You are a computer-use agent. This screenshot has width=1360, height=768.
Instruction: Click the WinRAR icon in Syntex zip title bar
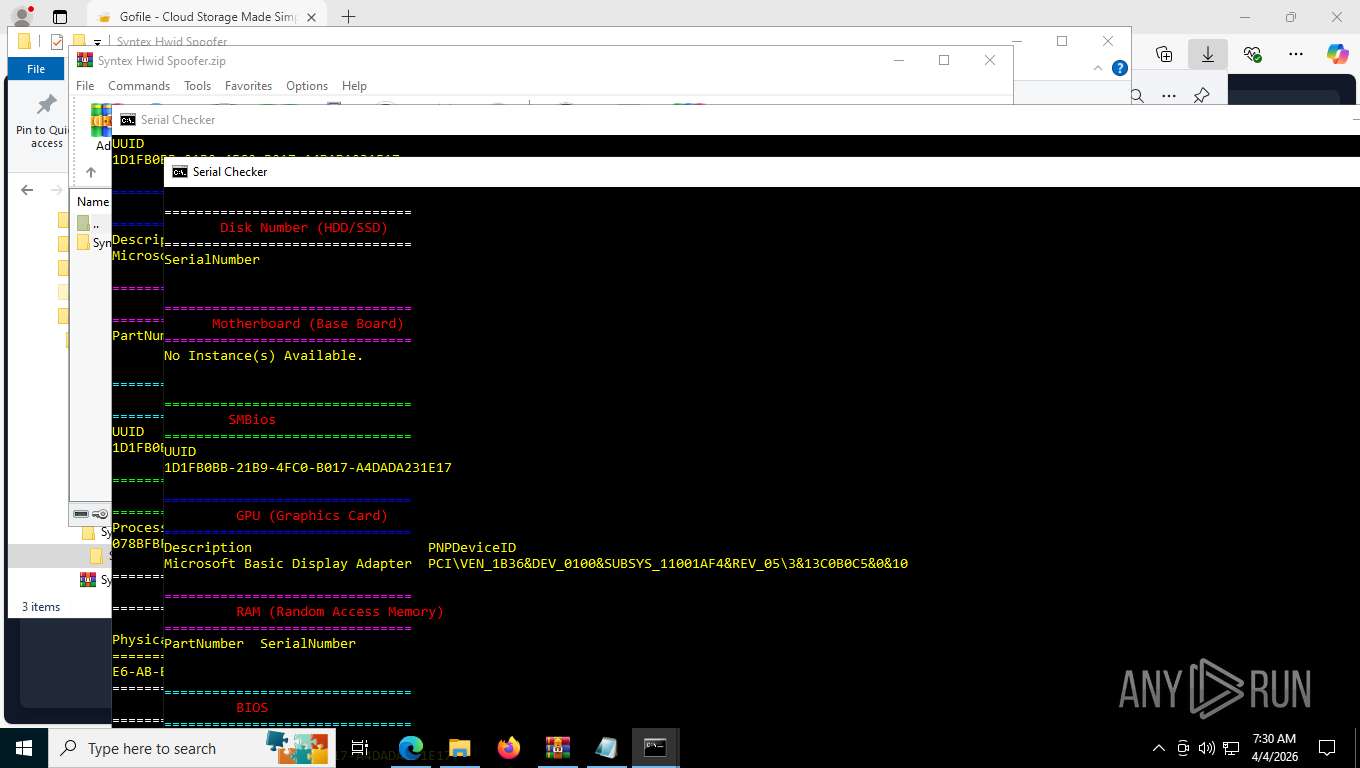[85, 60]
